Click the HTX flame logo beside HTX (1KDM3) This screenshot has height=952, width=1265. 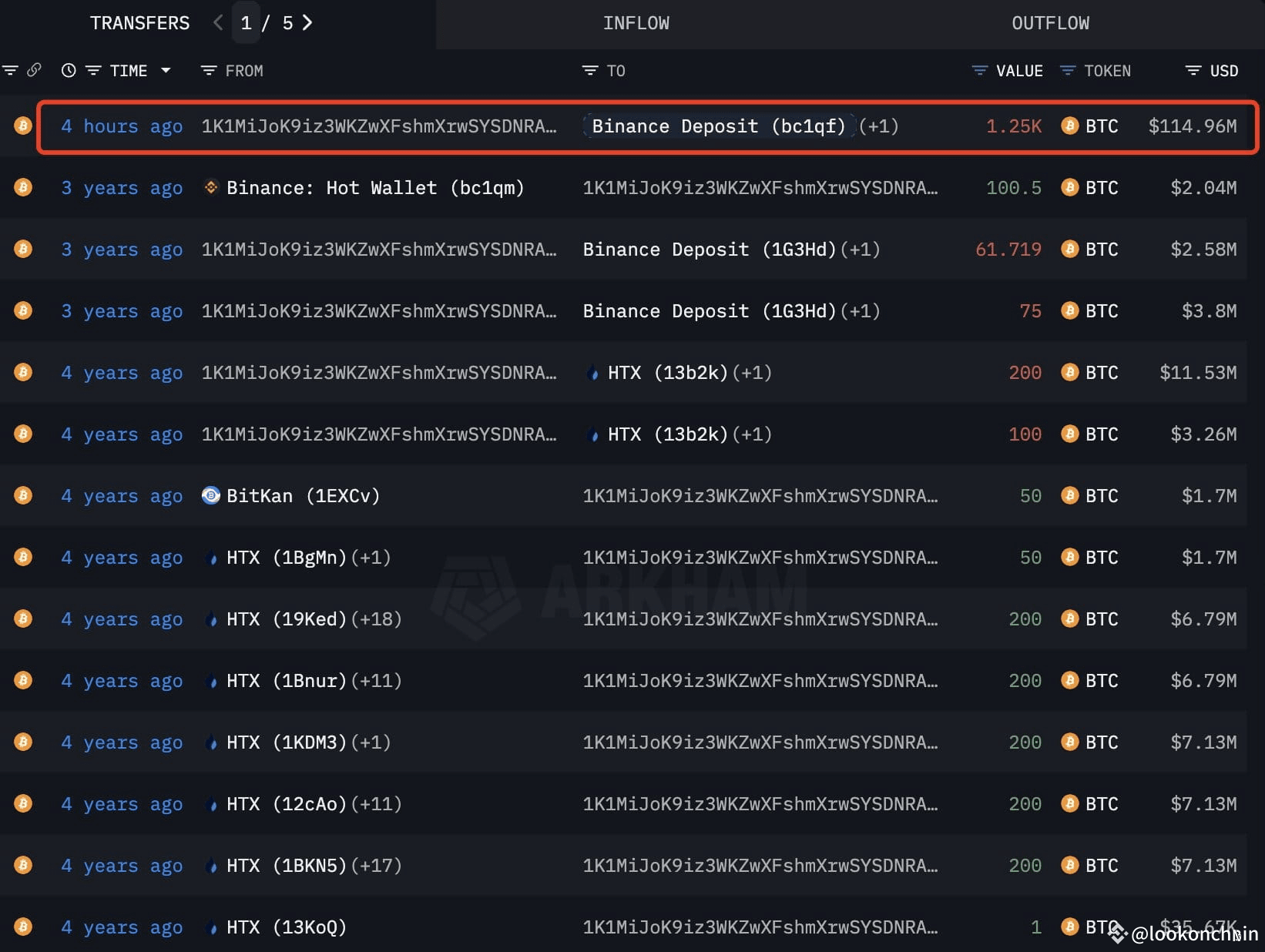213,742
